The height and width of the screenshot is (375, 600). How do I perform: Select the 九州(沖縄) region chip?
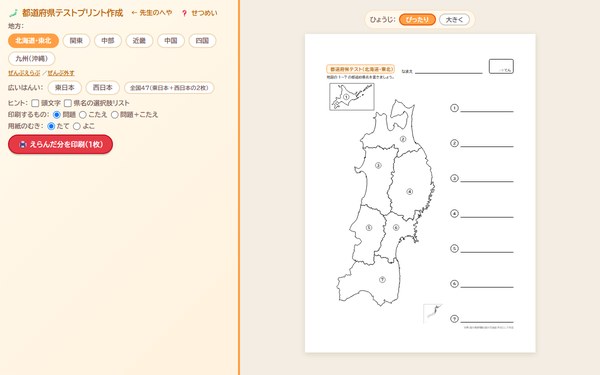32,59
